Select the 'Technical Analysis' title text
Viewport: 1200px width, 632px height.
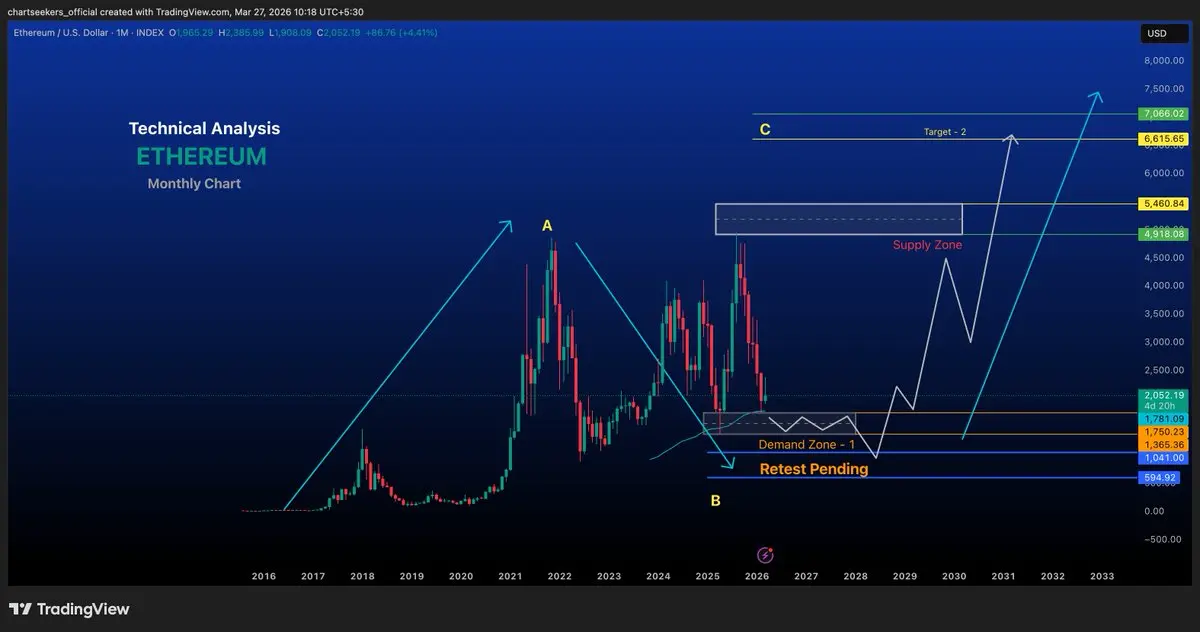tap(204, 129)
